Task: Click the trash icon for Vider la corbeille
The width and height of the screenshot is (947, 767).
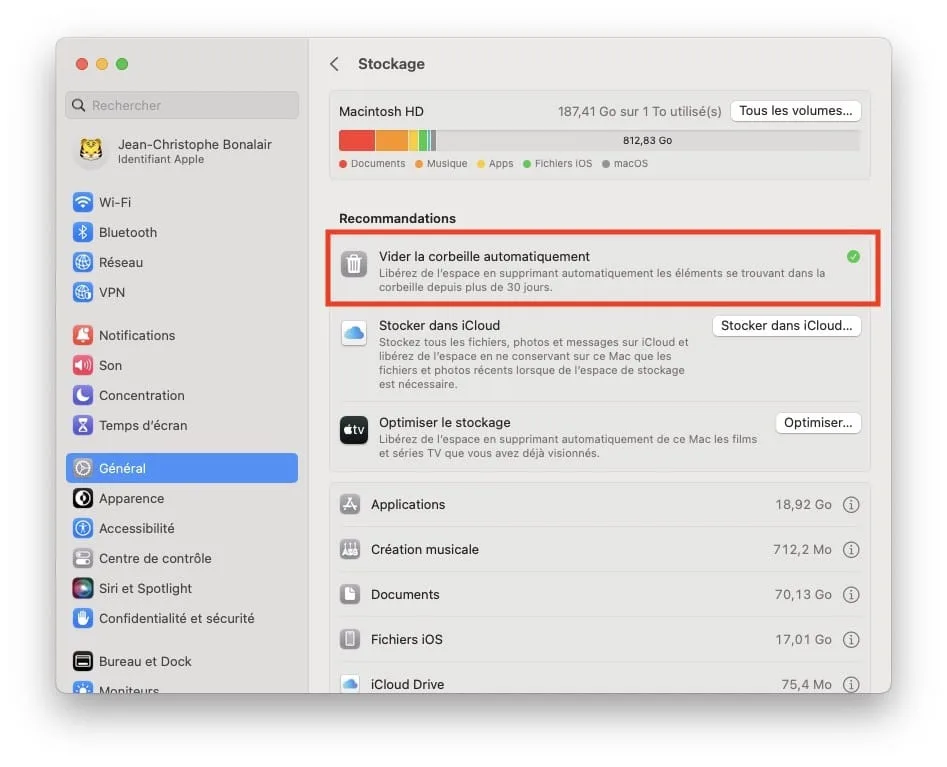Action: tap(354, 264)
